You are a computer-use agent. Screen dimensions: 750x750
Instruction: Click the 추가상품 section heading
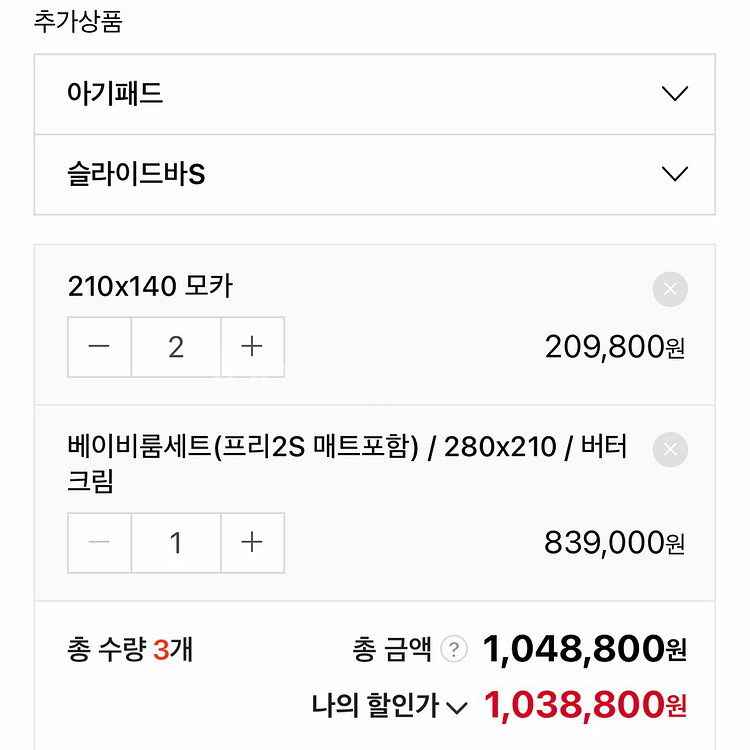click(78, 22)
